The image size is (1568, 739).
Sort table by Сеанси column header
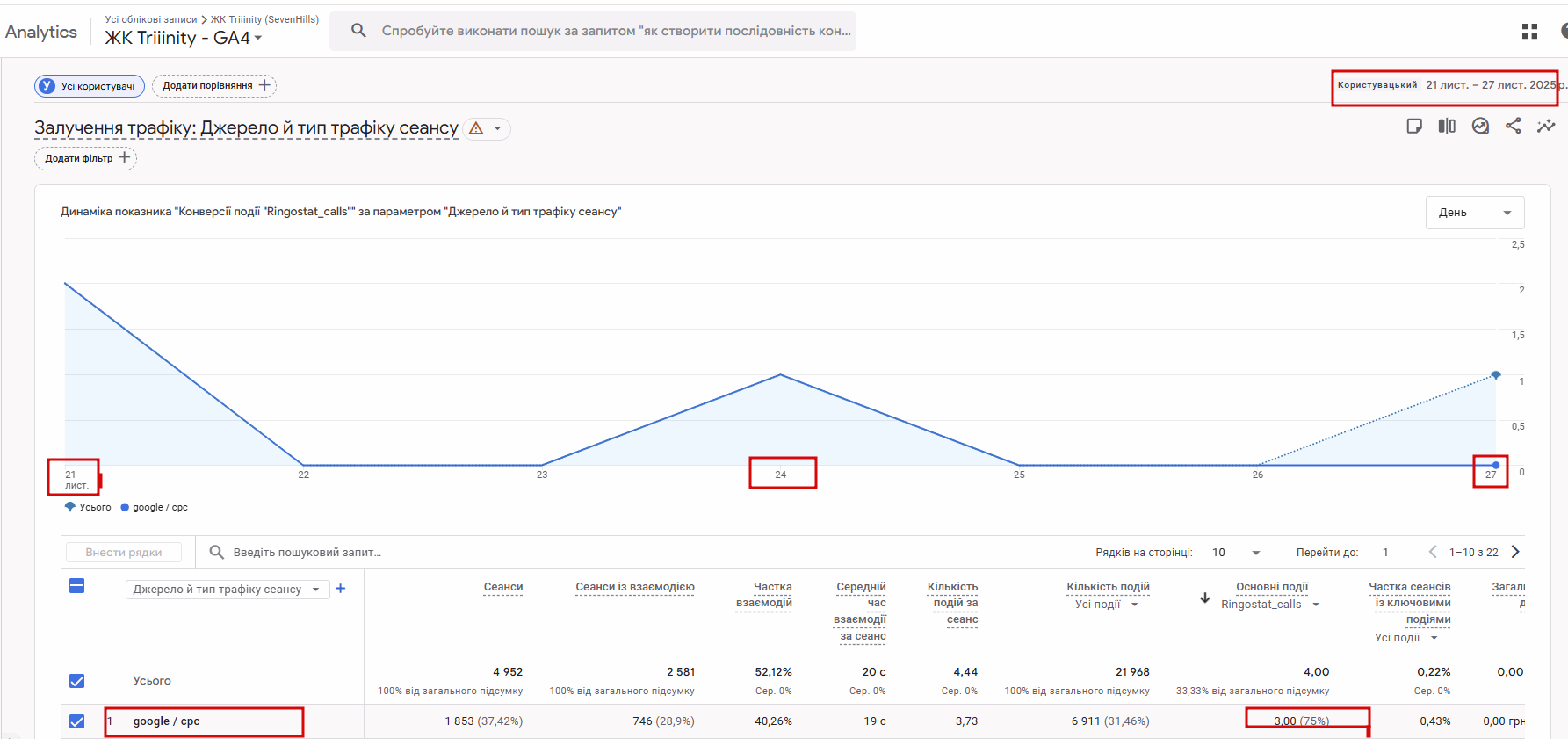[503, 587]
